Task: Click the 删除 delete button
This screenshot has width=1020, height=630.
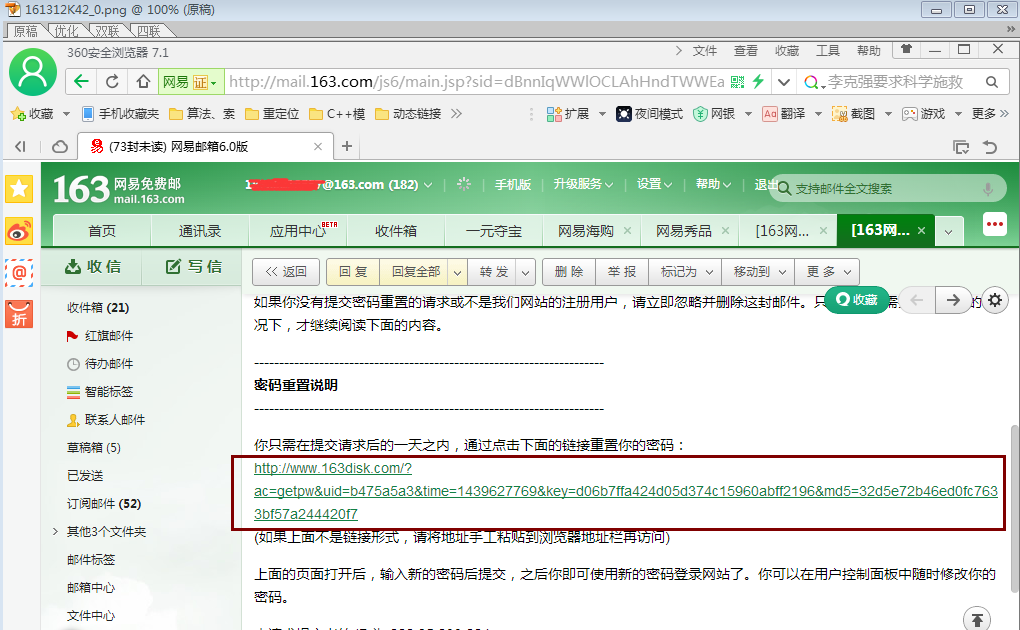Action: click(568, 271)
